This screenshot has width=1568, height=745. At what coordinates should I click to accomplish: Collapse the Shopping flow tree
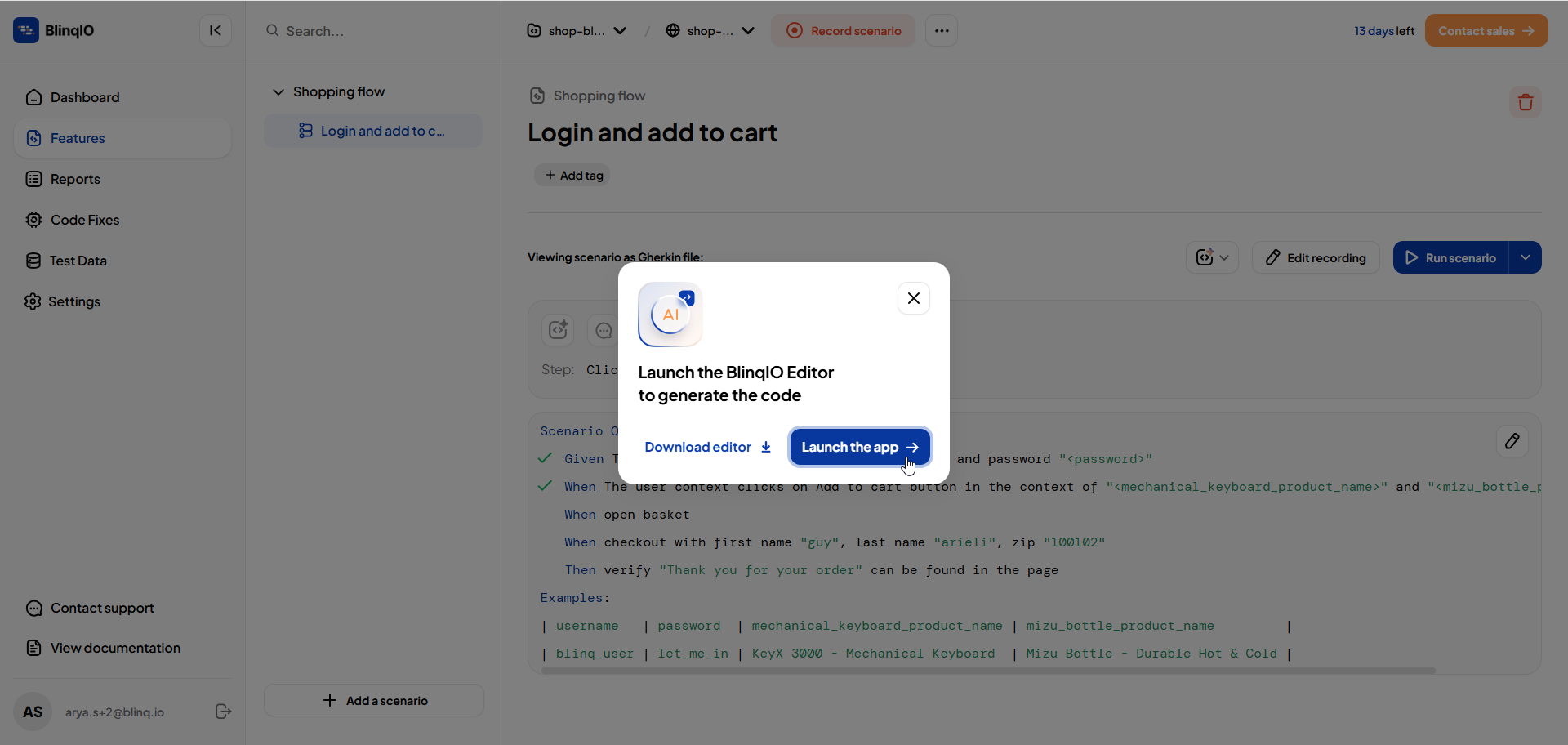[x=278, y=91]
